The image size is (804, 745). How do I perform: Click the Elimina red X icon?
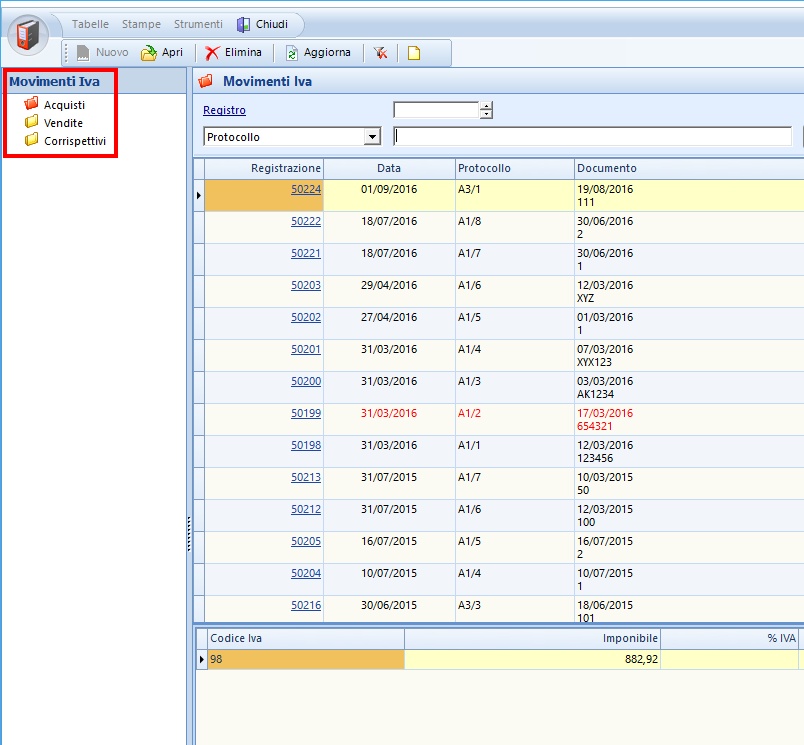212,53
